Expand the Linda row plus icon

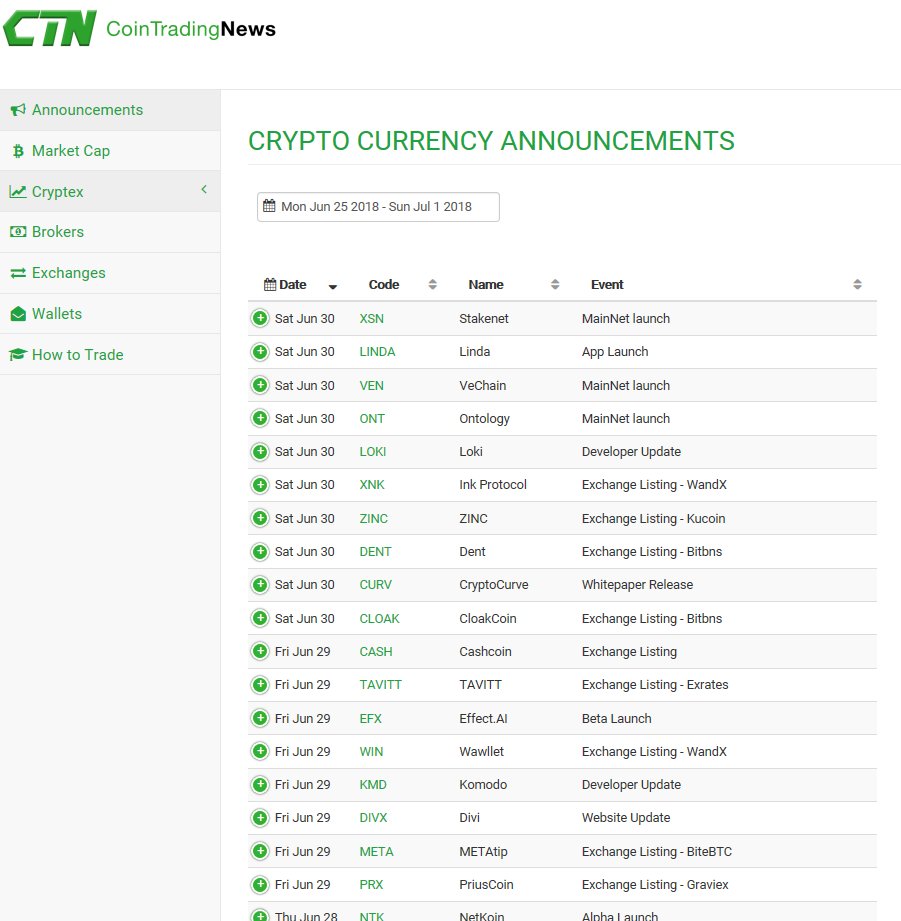click(x=260, y=351)
